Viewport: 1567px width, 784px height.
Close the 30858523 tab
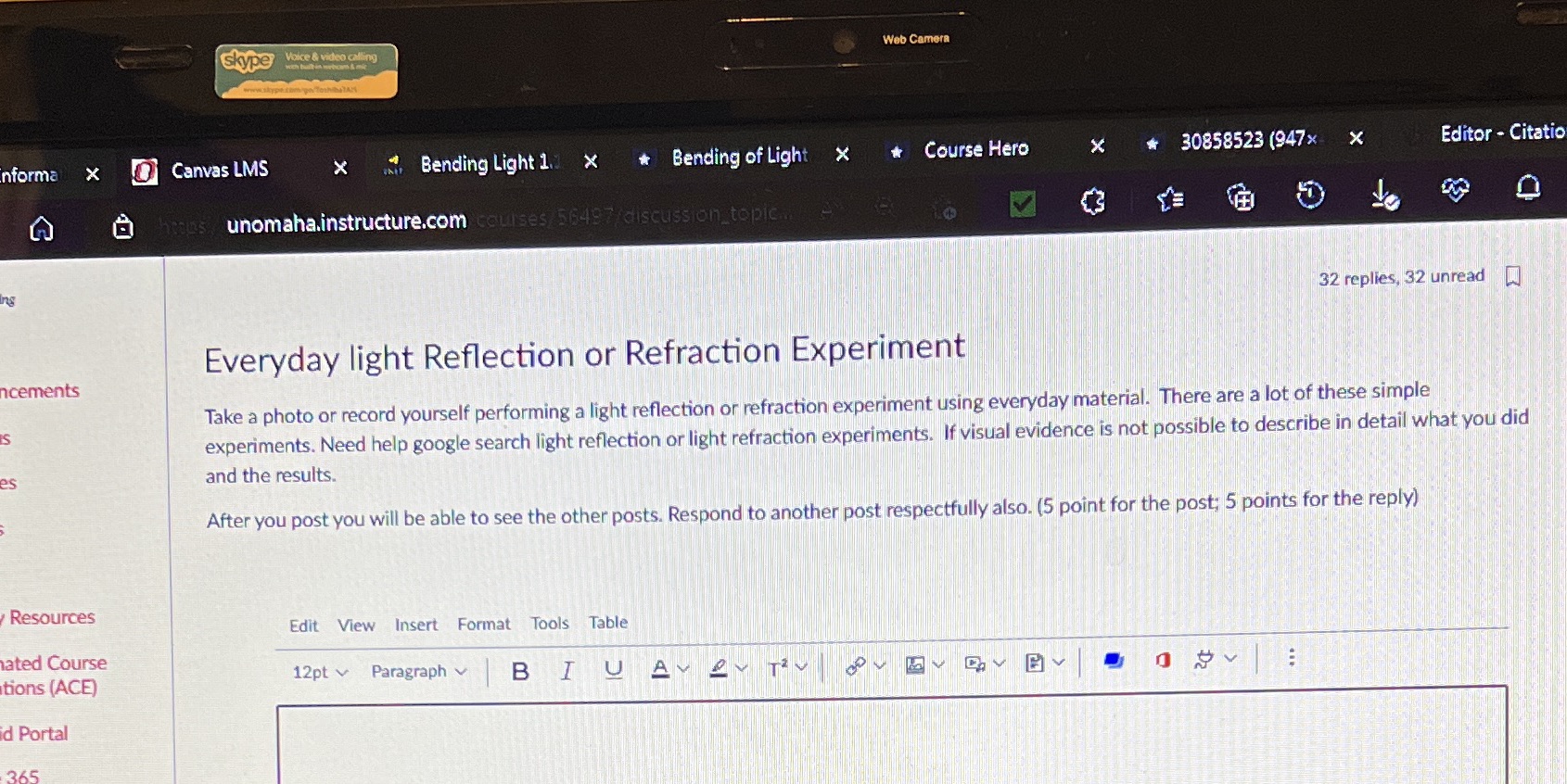pyautogui.click(x=1356, y=138)
